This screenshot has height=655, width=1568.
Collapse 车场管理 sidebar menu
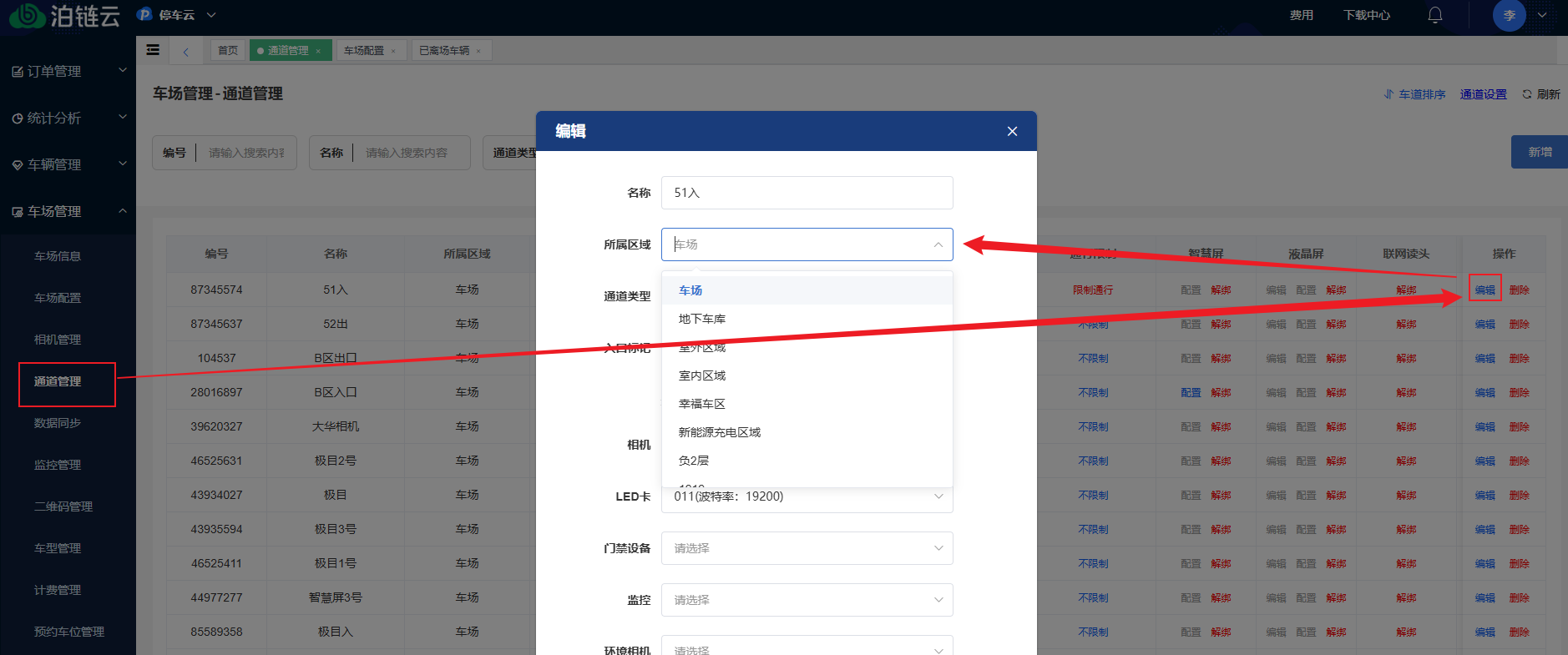tap(68, 211)
